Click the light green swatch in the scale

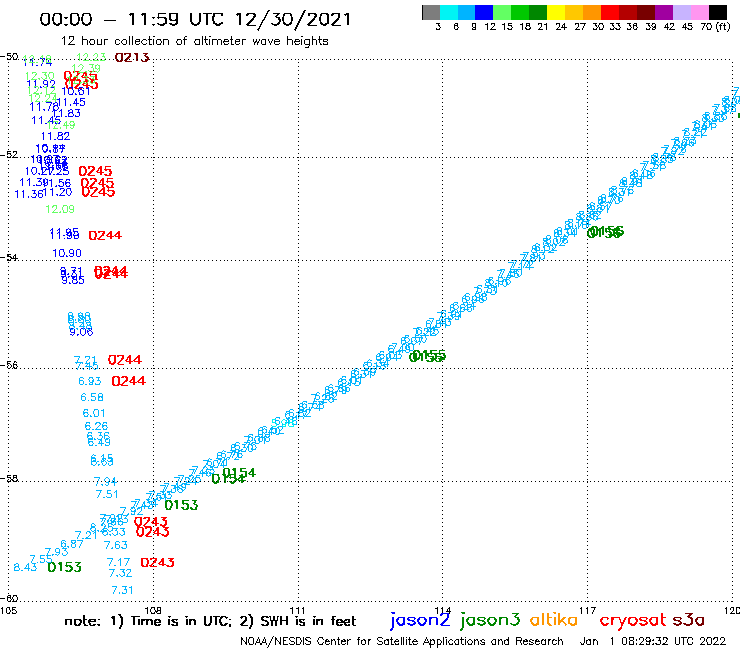[502, 12]
